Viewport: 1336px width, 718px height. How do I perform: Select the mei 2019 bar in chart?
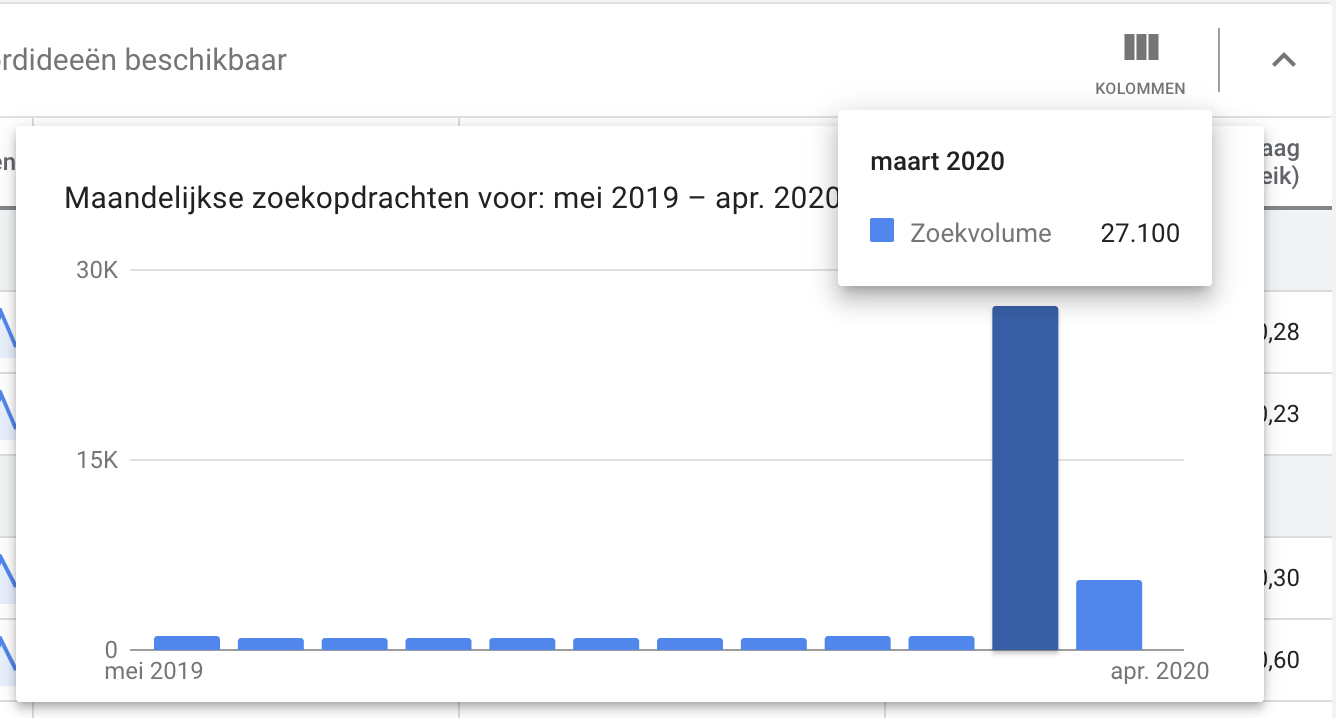[187, 643]
